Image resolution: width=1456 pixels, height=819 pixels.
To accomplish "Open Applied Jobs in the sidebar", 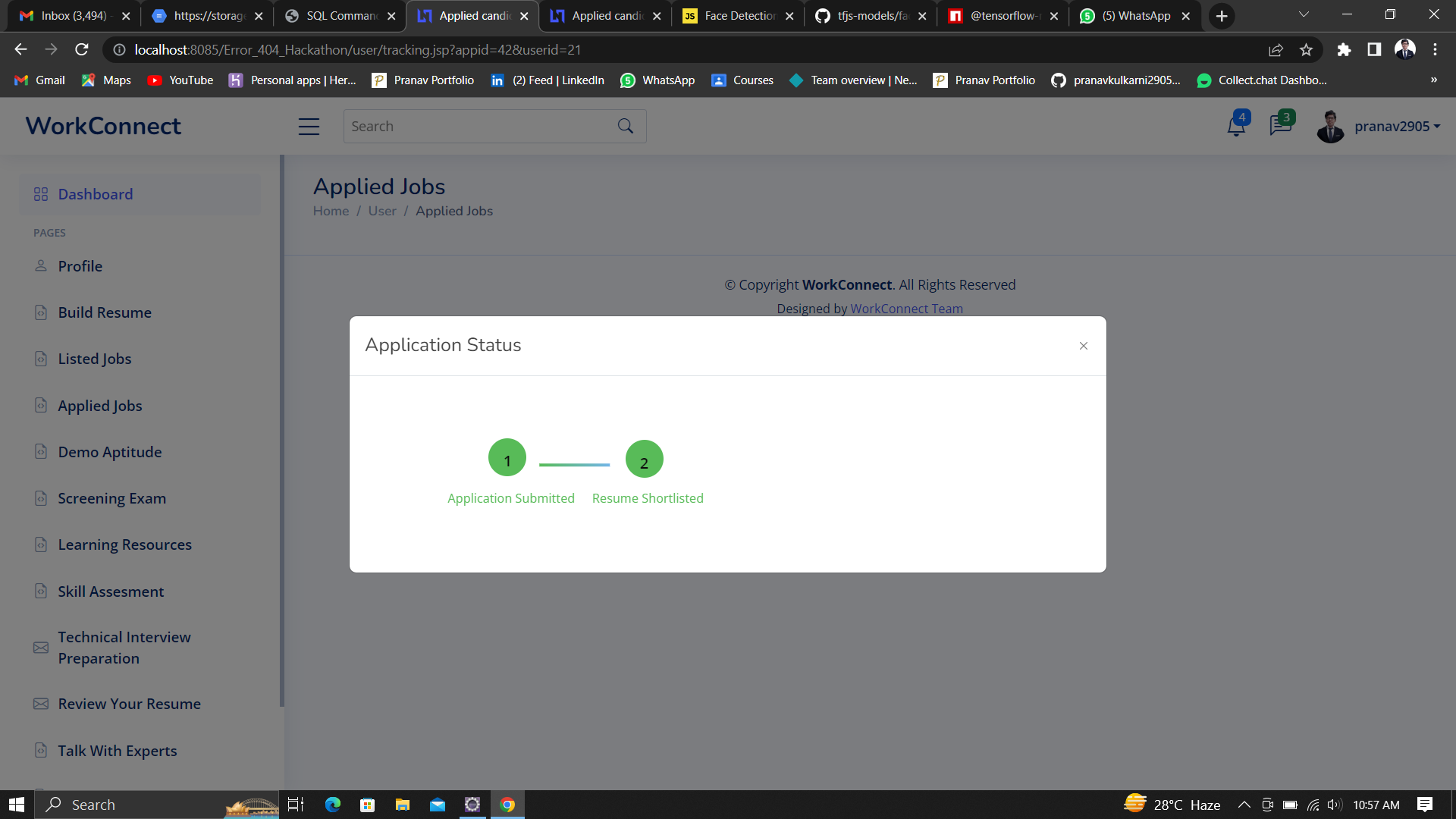I will pyautogui.click(x=100, y=406).
